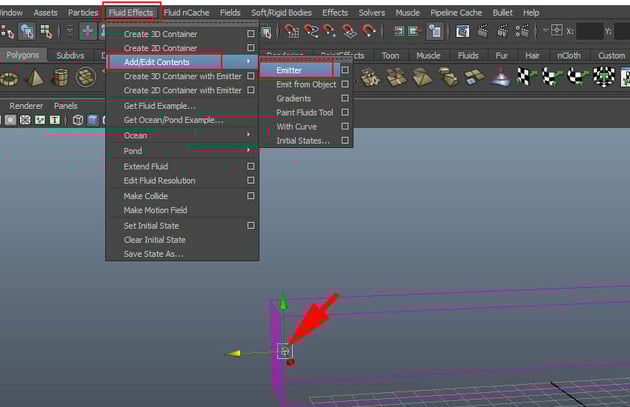Click the yellow move manipulator arrow
The image size is (630, 407).
(232, 353)
